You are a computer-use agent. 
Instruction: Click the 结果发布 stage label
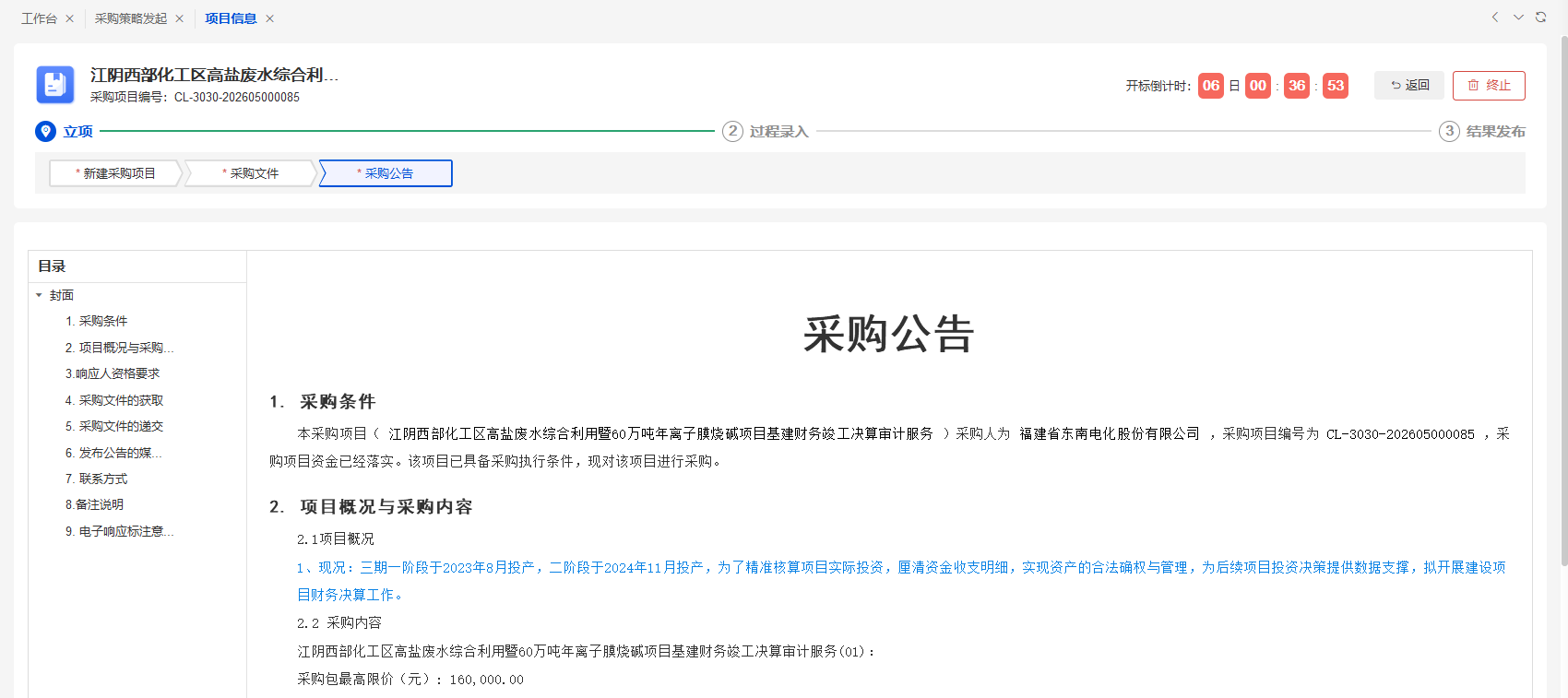[x=1495, y=132]
